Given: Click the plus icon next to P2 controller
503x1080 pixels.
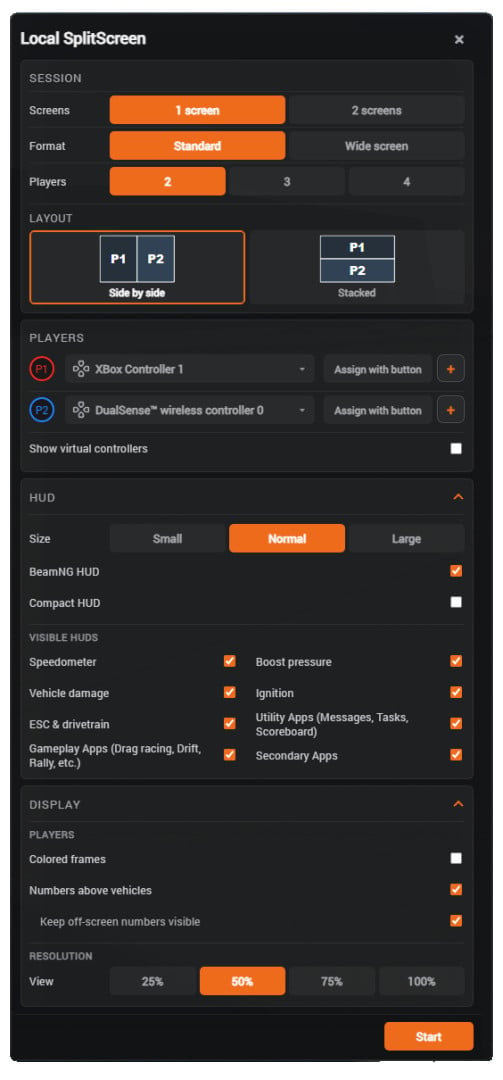Looking at the screenshot, I should tap(451, 410).
